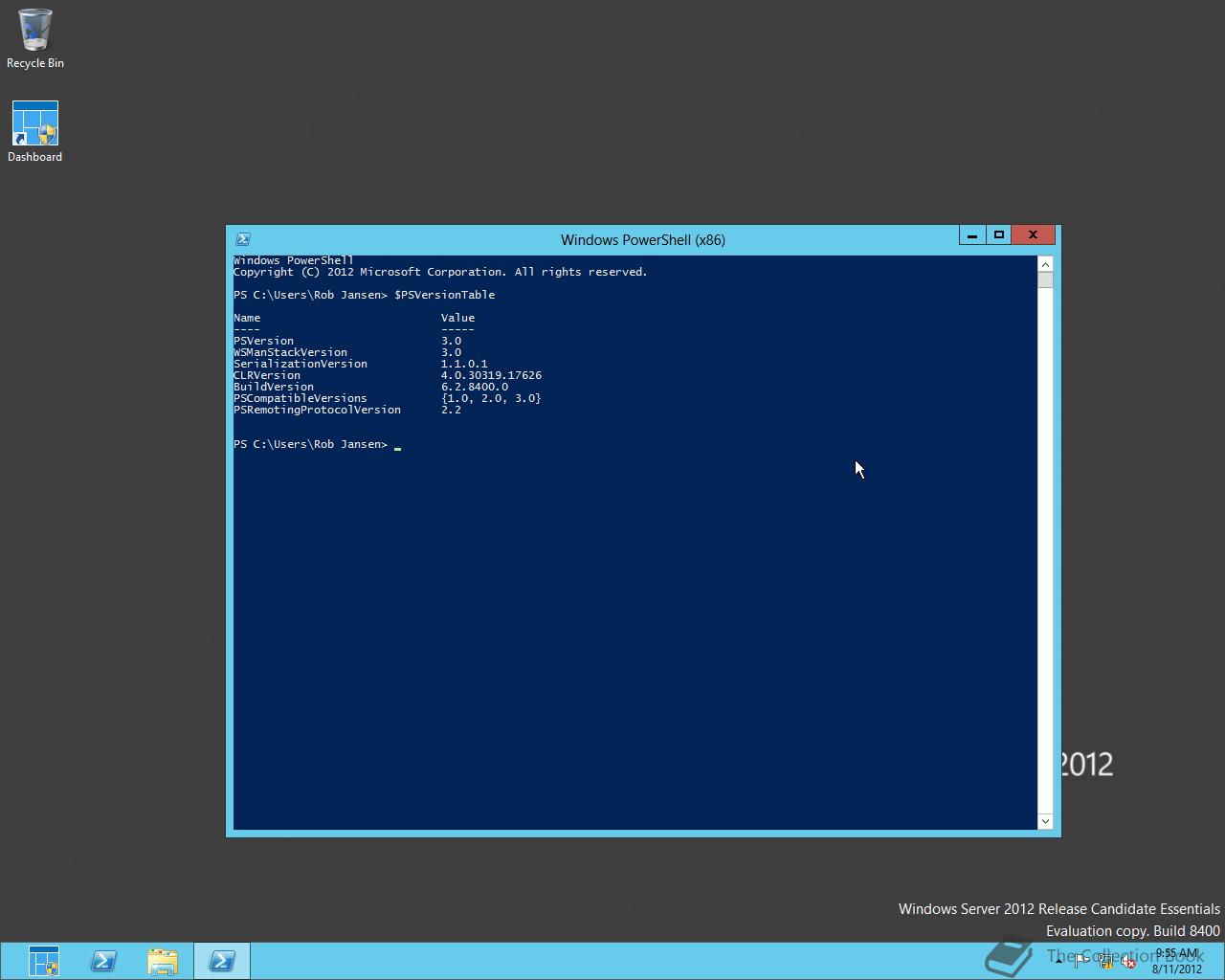
Task: Maximize the PowerShell window
Action: (999, 235)
